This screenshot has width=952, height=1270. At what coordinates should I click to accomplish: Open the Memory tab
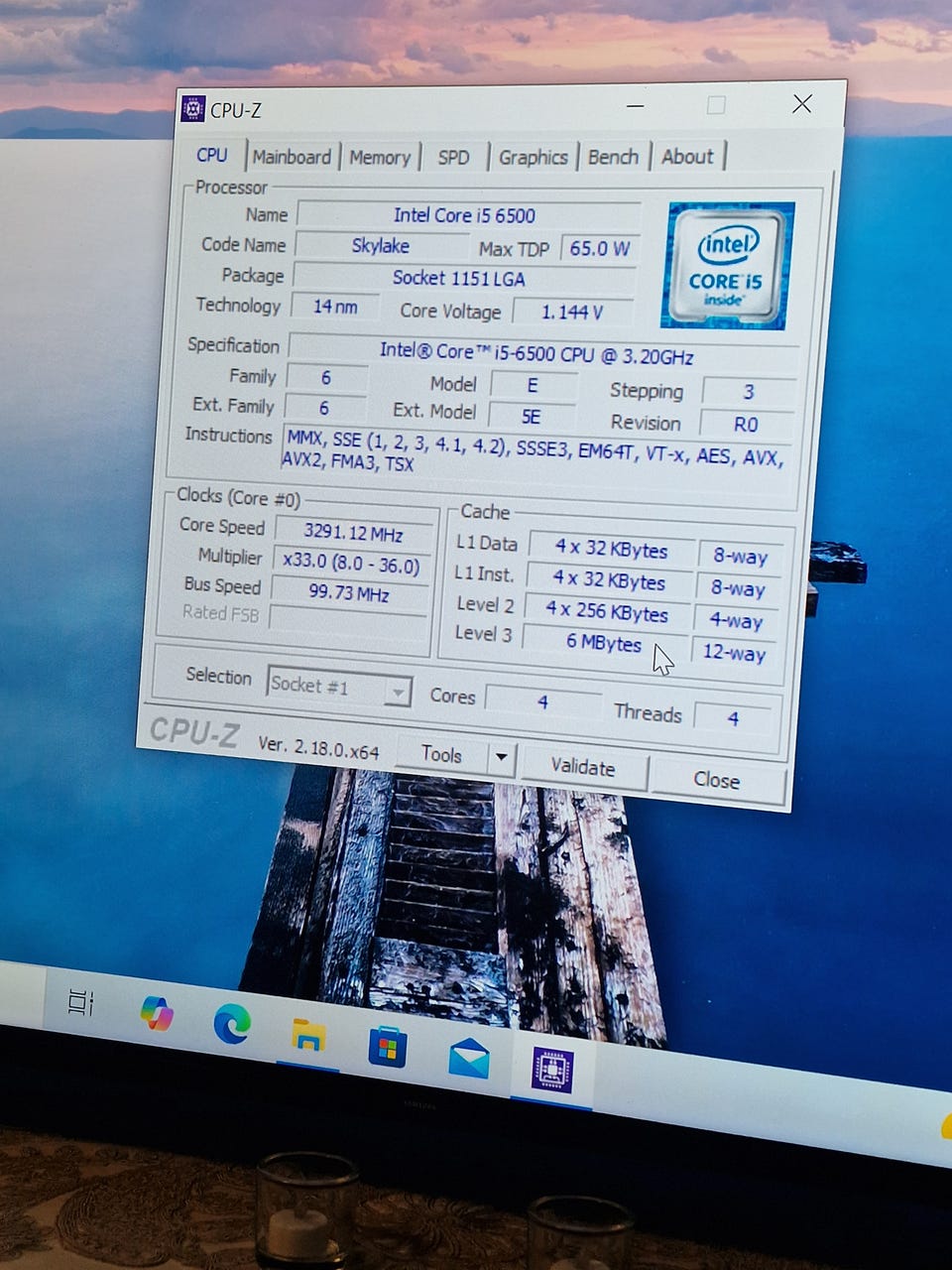point(380,157)
